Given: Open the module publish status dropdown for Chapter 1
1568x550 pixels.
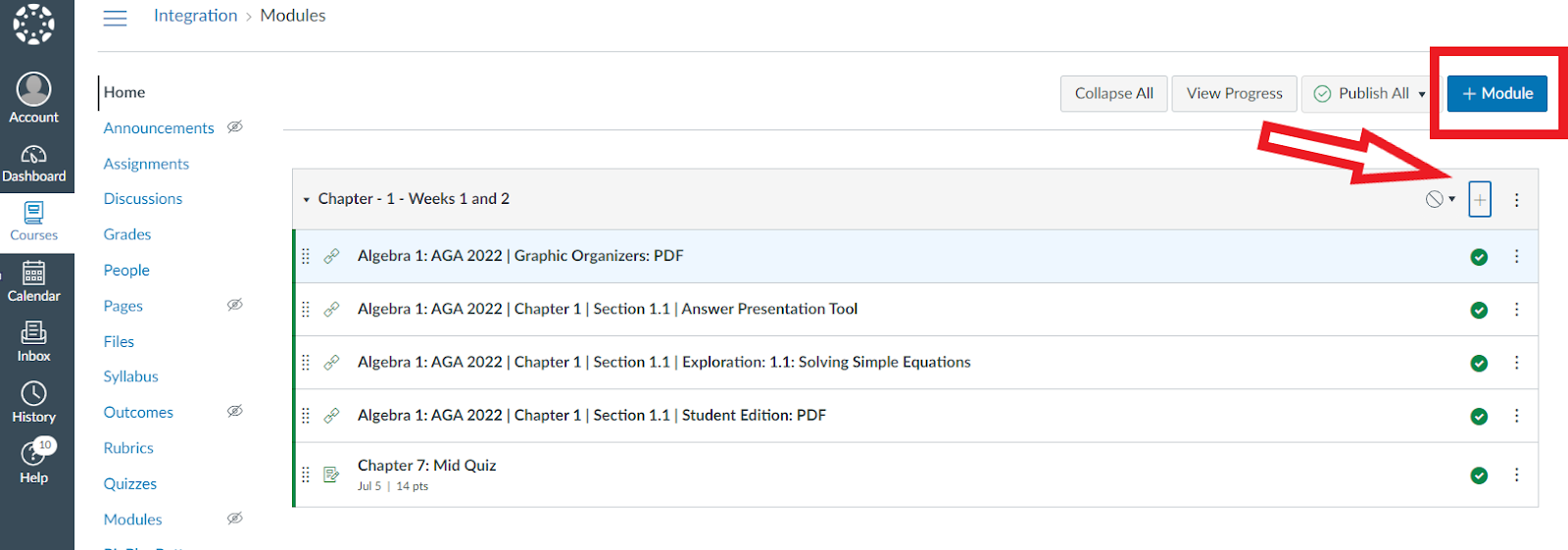Looking at the screenshot, I should [1440, 199].
